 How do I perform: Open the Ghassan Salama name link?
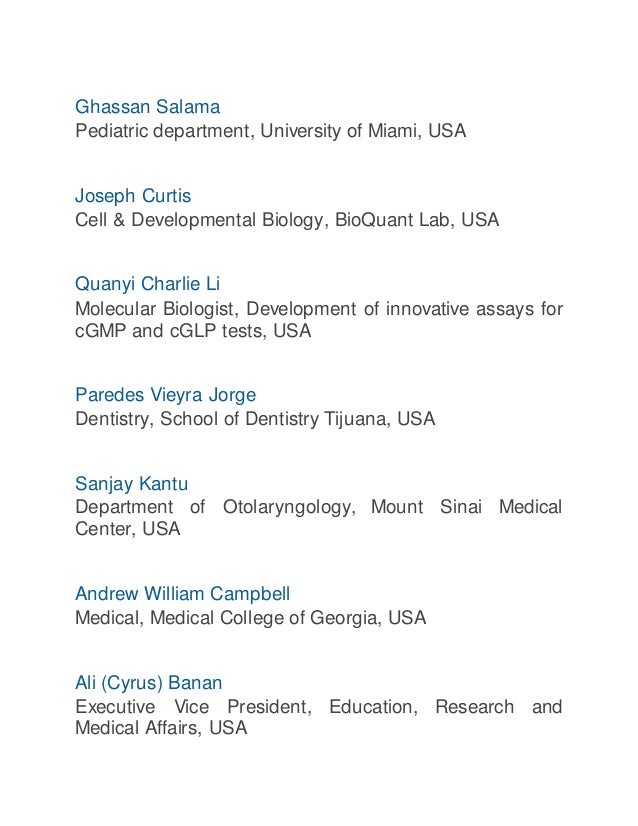[x=148, y=107]
